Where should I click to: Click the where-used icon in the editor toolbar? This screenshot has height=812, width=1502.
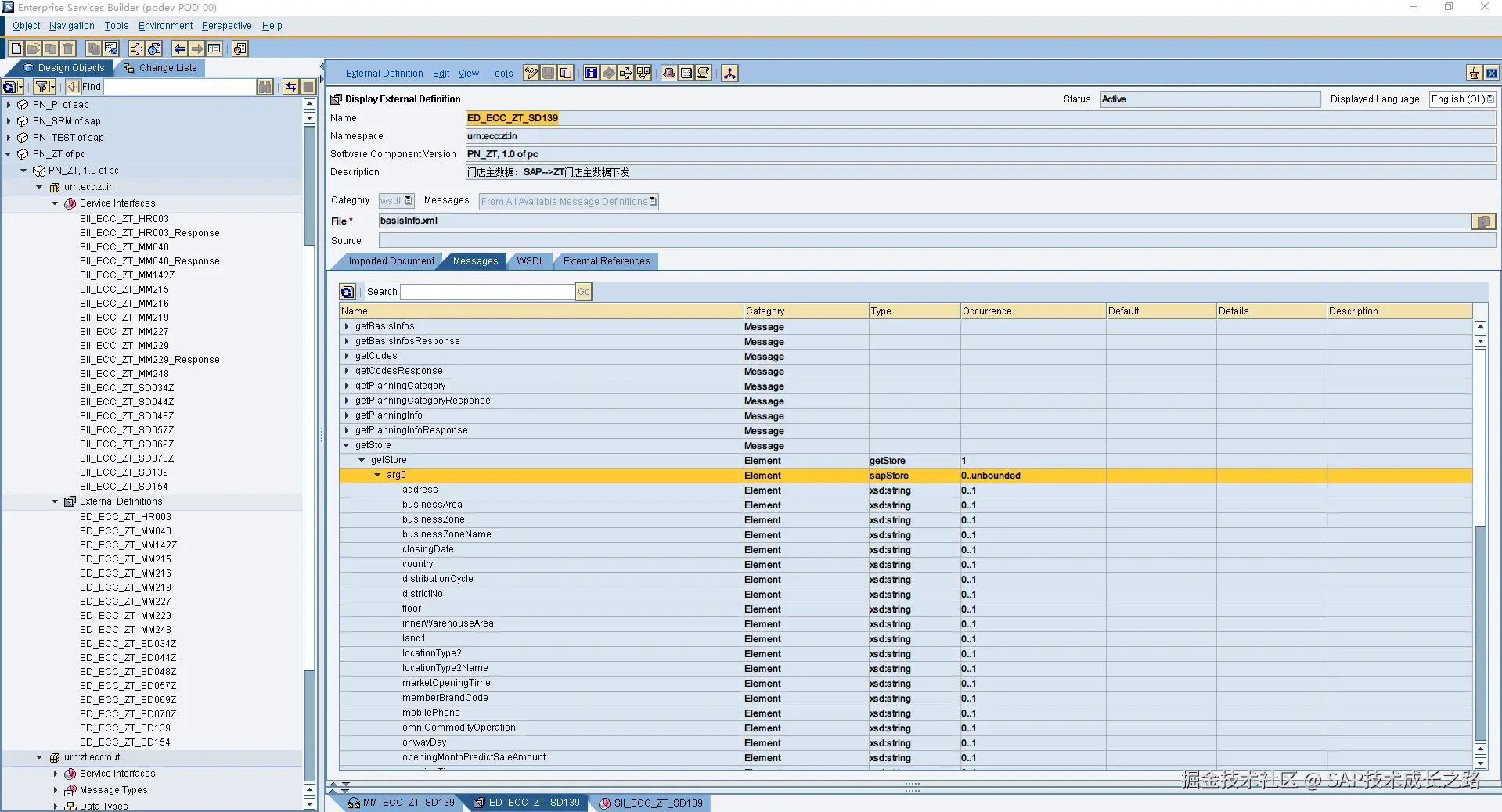click(x=626, y=73)
